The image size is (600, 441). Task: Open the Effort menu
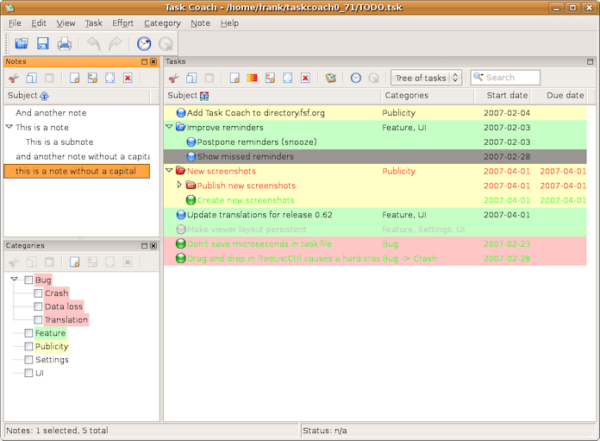pos(125,22)
